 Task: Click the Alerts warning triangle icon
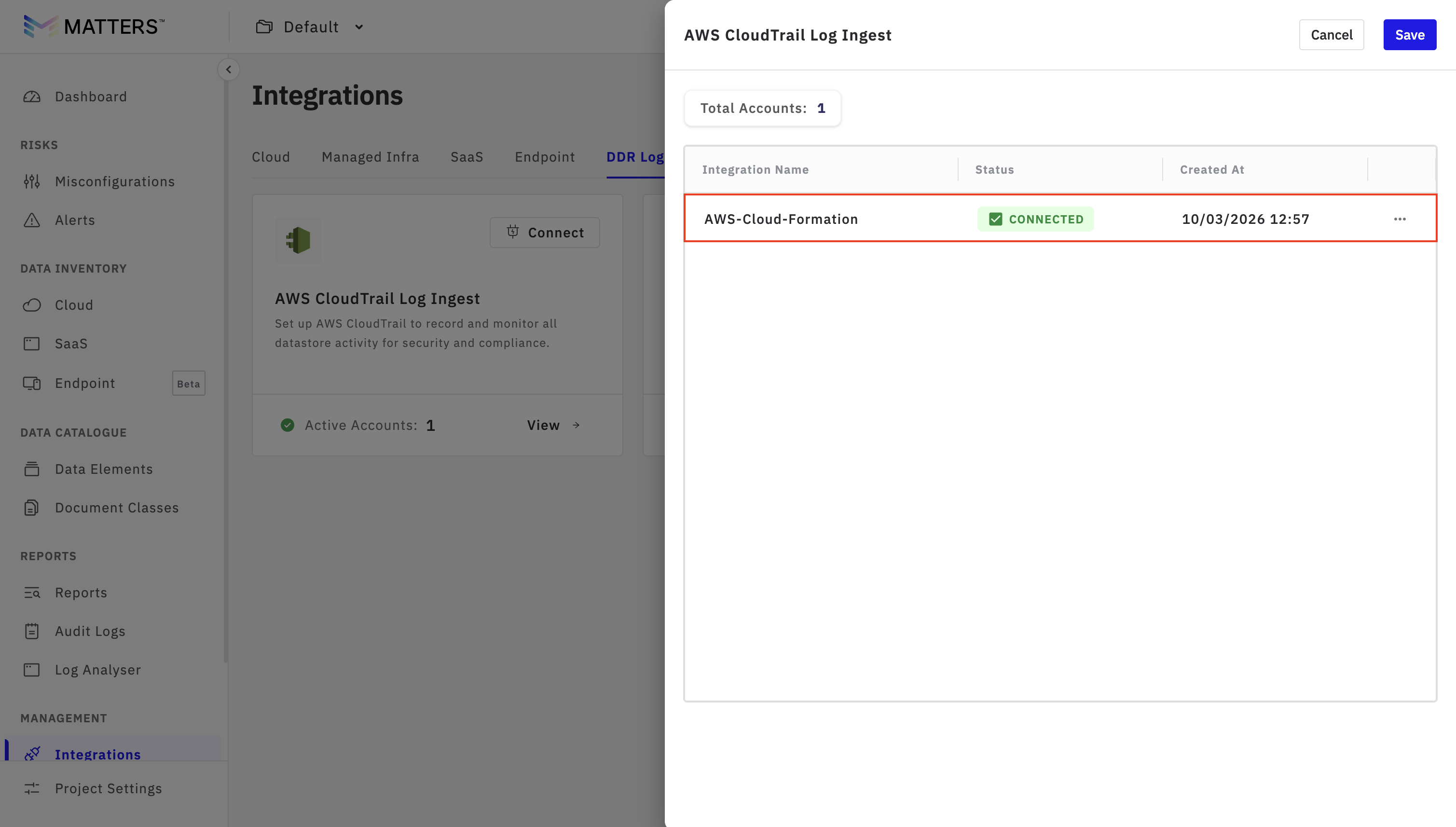32,220
